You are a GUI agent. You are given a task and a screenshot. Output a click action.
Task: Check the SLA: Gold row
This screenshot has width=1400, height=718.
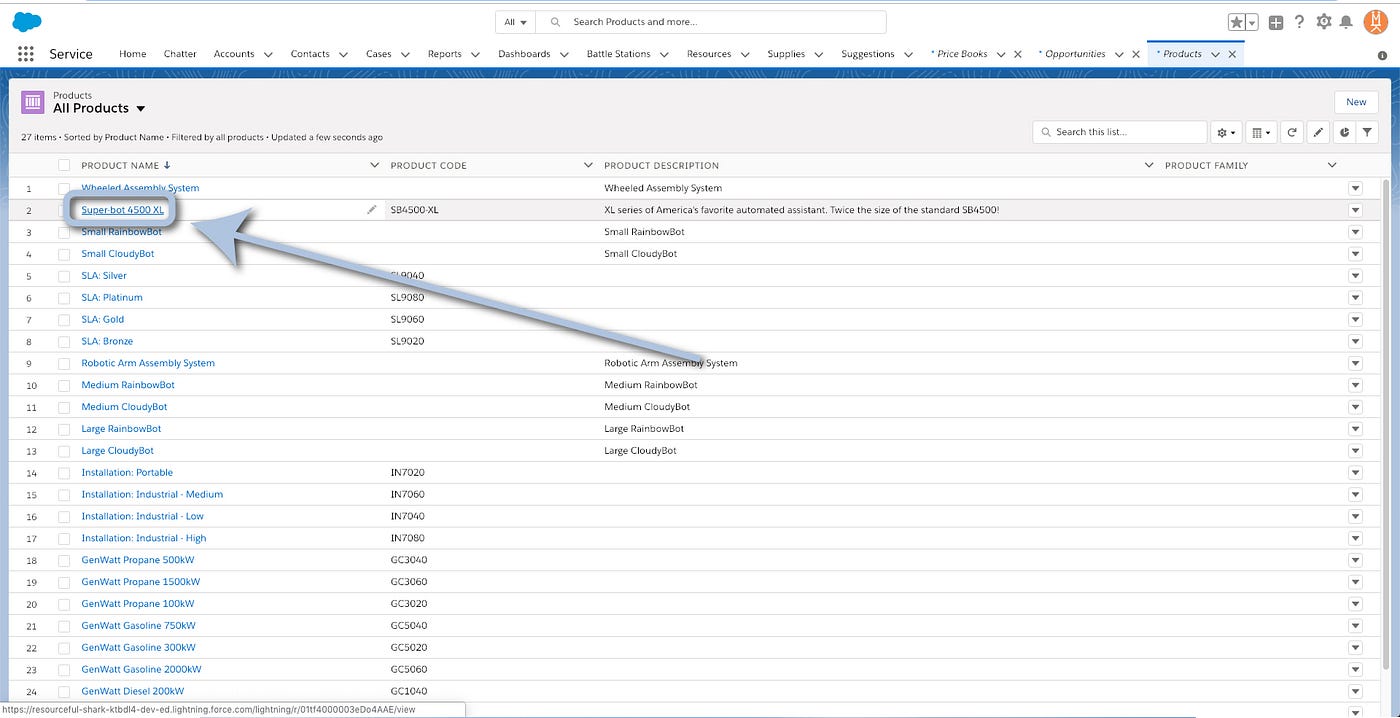pyautogui.click(x=64, y=320)
